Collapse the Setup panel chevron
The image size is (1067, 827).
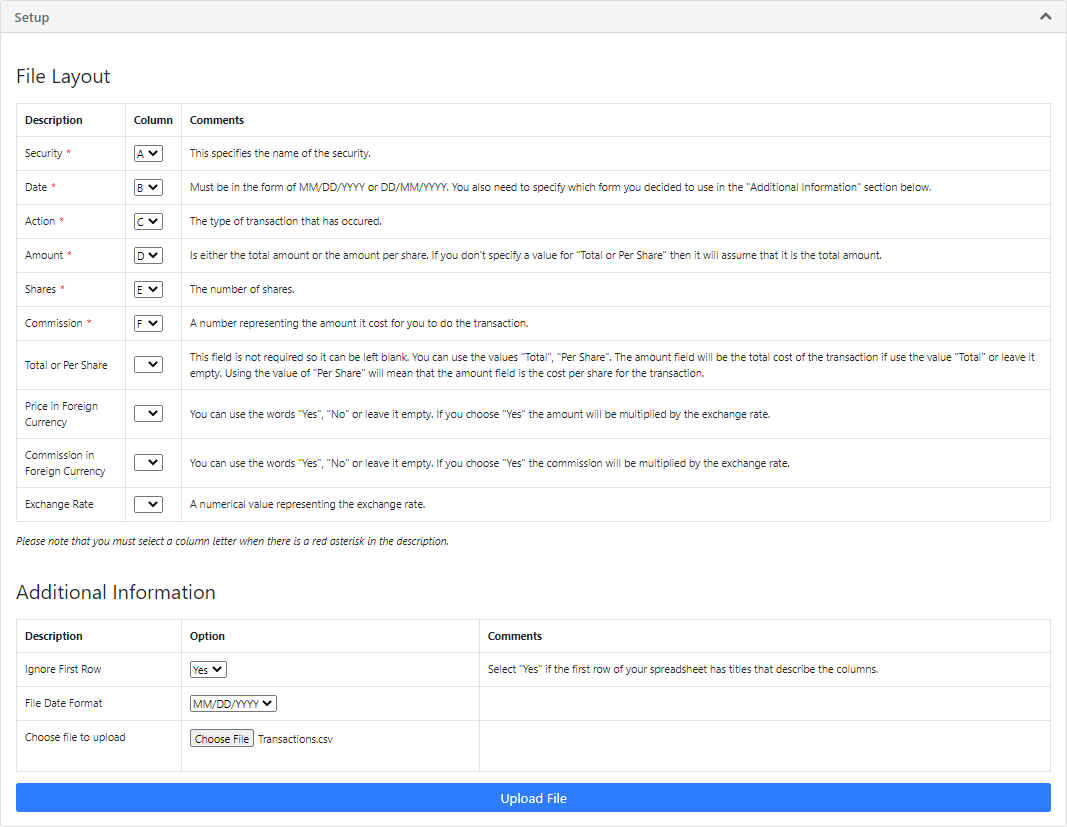coord(1045,16)
